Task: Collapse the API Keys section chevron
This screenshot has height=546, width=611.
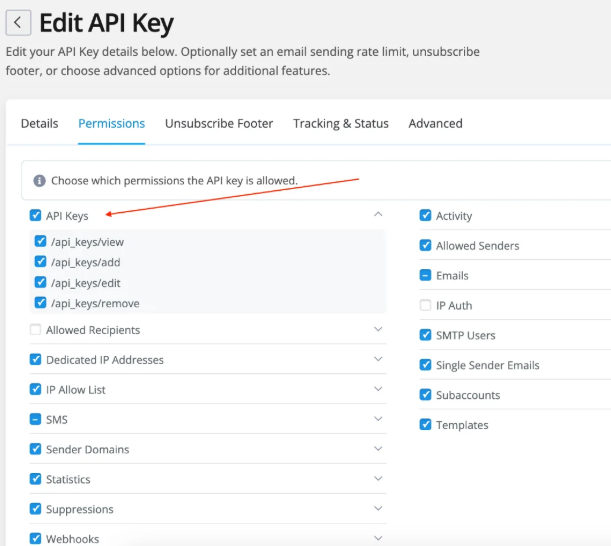Action: (378, 214)
